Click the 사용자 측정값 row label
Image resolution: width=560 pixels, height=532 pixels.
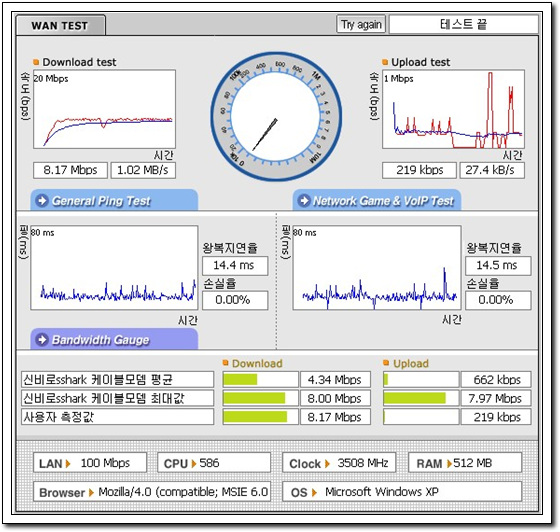(118, 417)
